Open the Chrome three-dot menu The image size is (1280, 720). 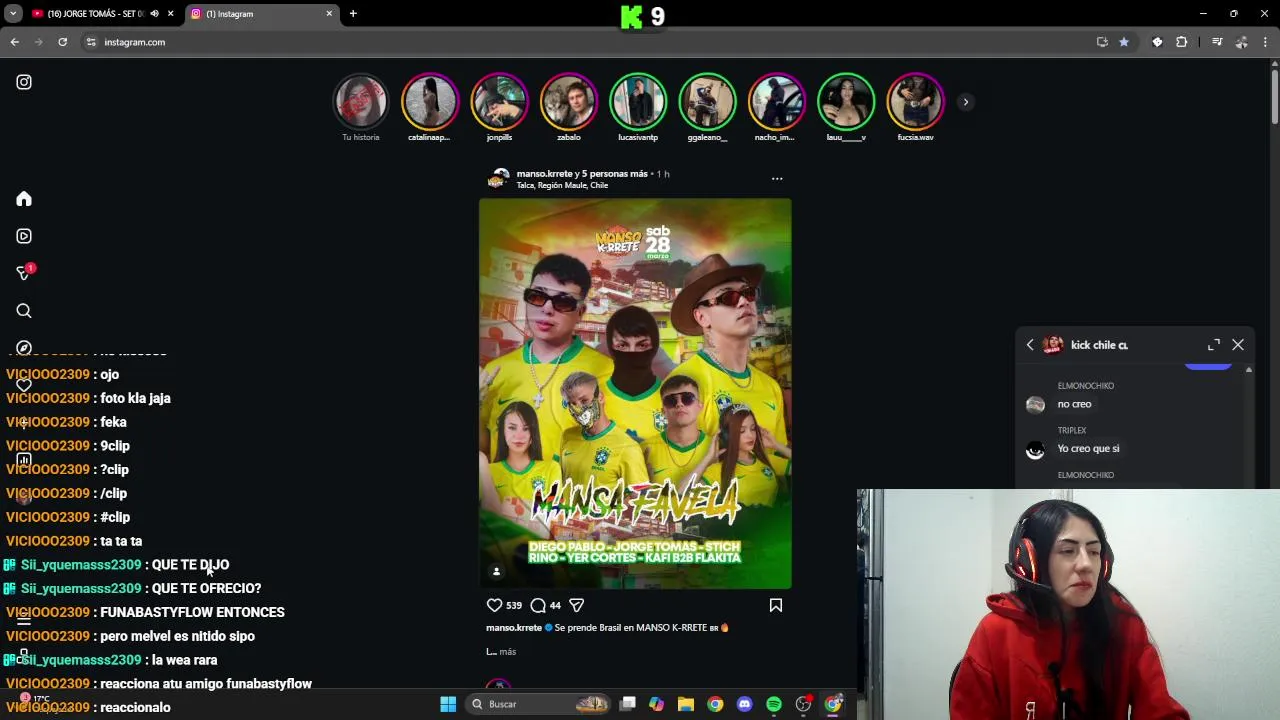1266,42
